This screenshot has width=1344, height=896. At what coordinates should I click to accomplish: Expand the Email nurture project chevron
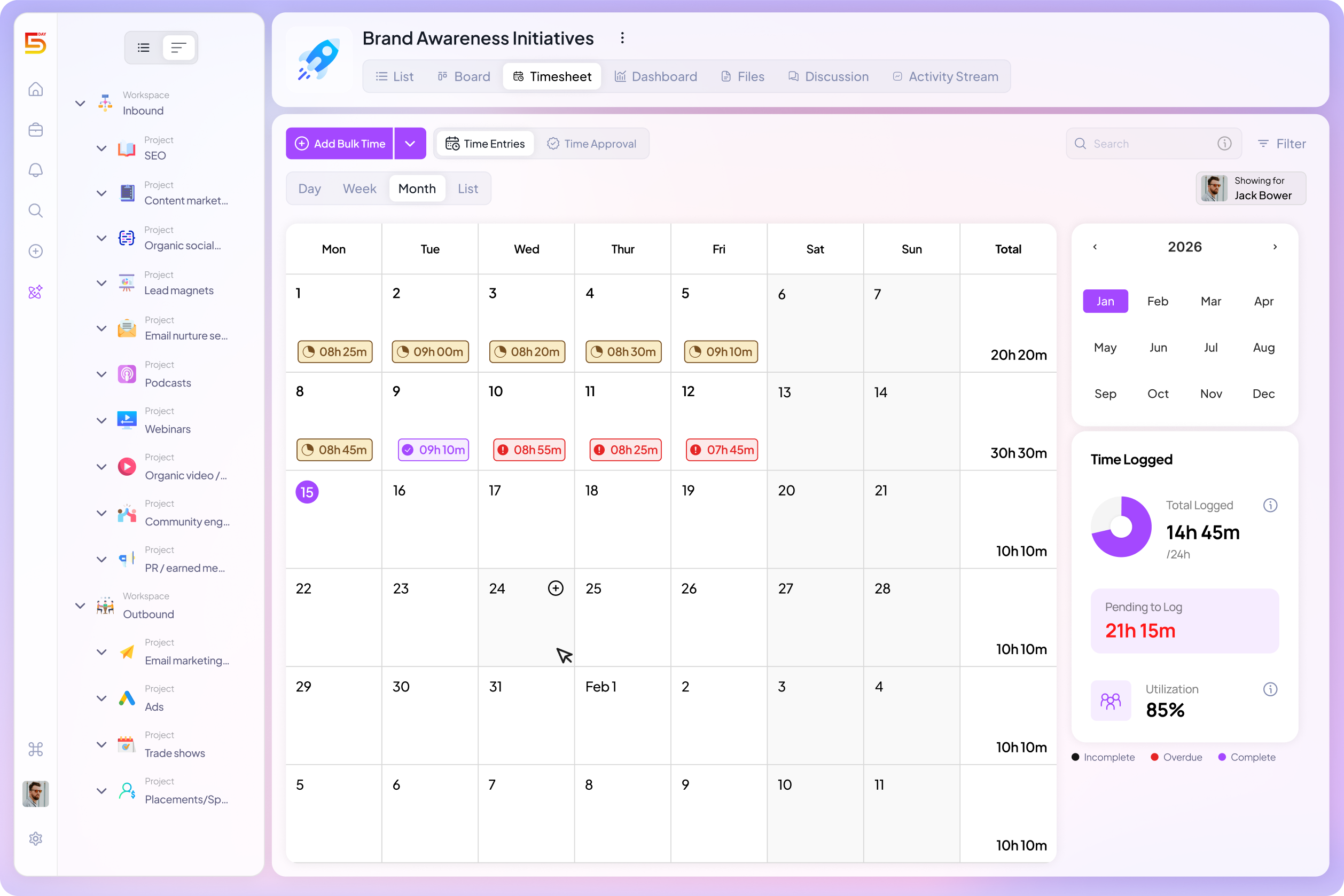[x=101, y=328]
